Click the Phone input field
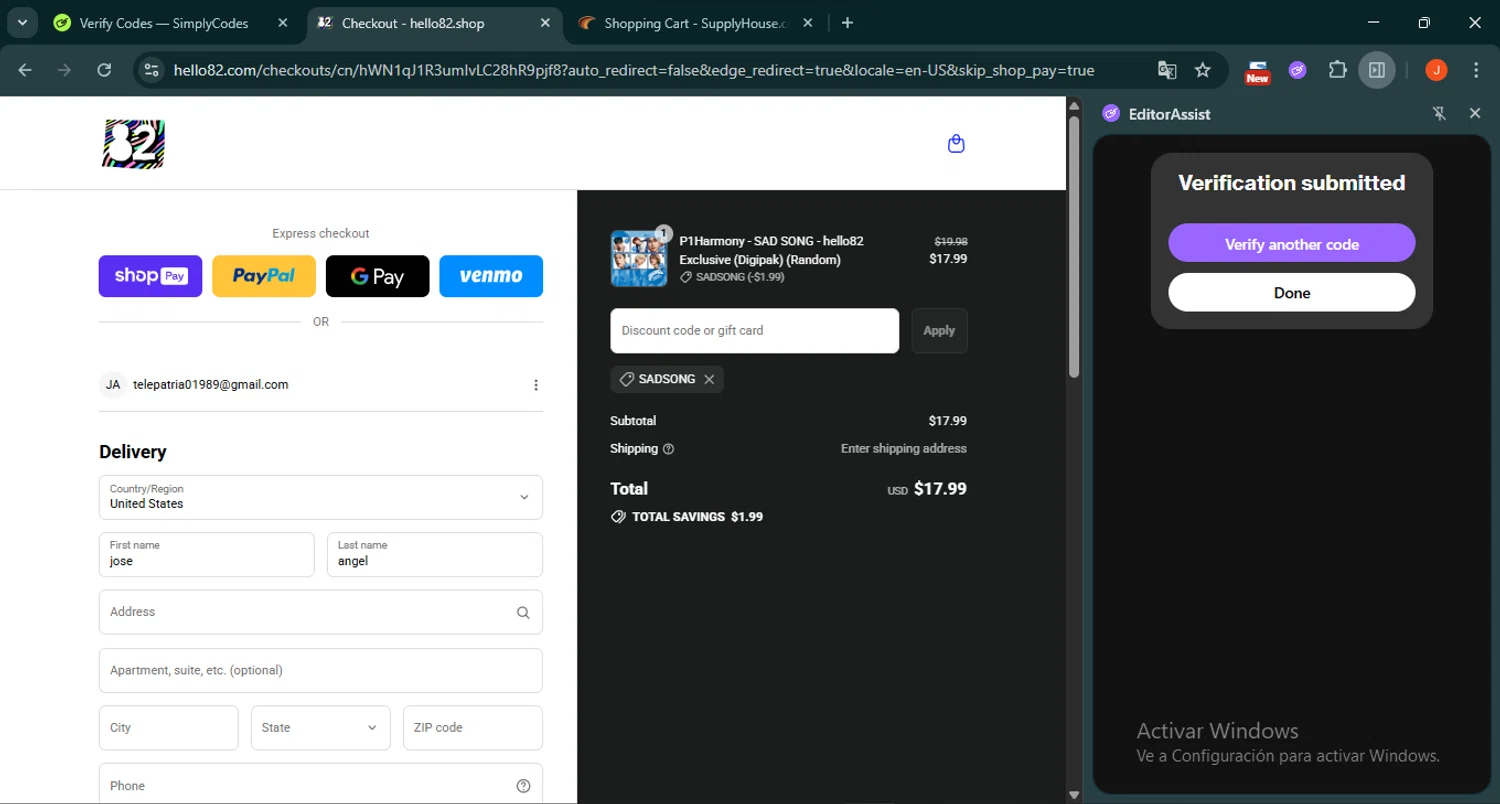This screenshot has height=804, width=1500. pos(321,786)
